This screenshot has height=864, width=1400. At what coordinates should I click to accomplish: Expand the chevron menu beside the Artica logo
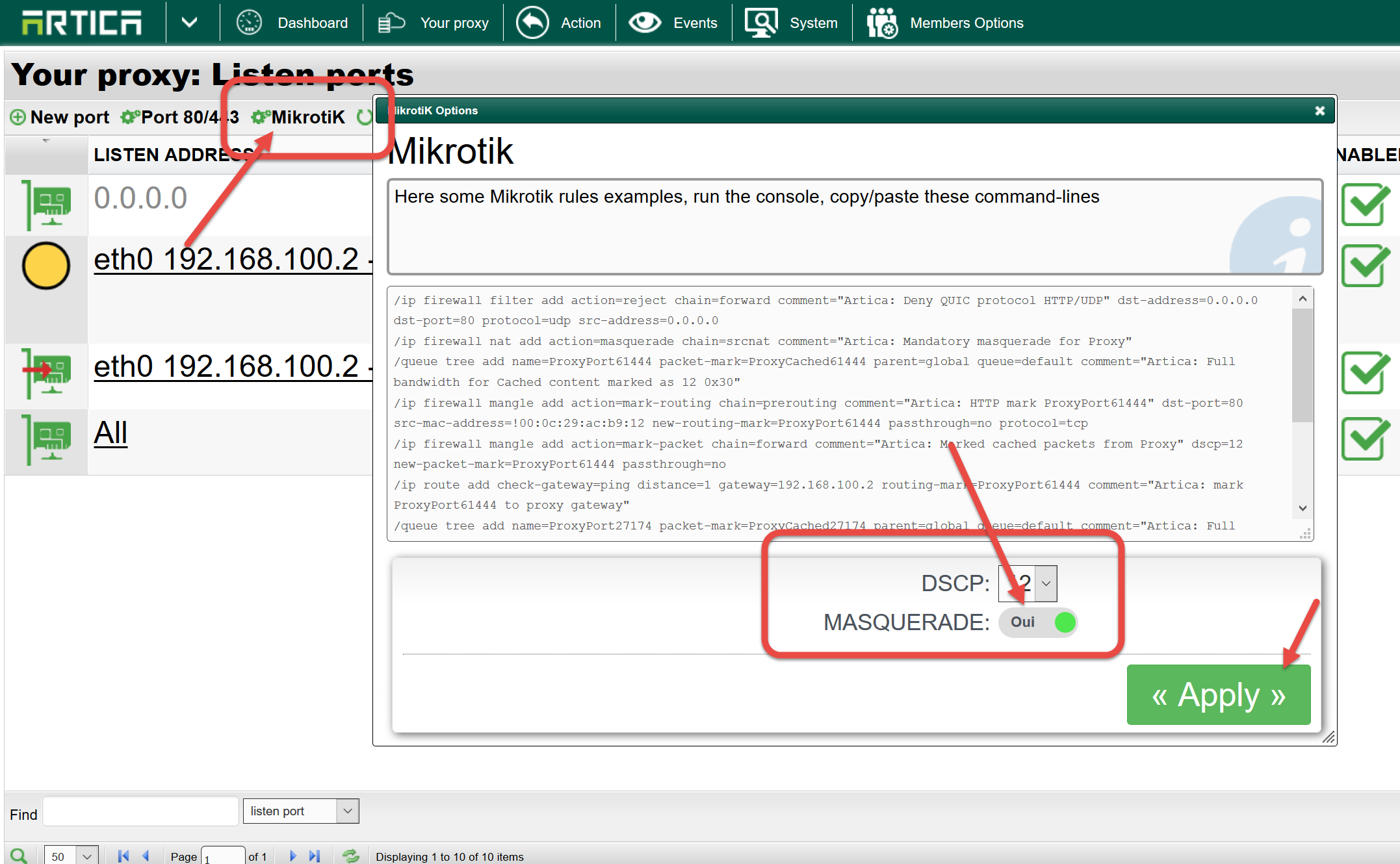[x=189, y=23]
